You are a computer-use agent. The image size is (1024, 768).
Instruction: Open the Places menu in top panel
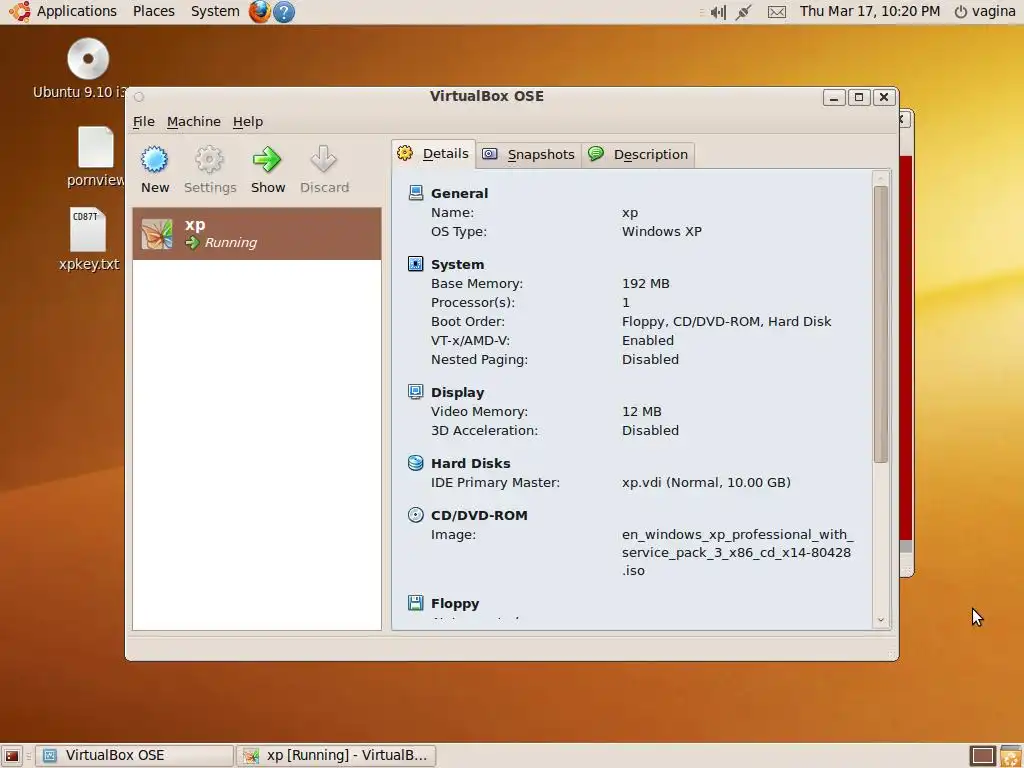[x=153, y=11]
